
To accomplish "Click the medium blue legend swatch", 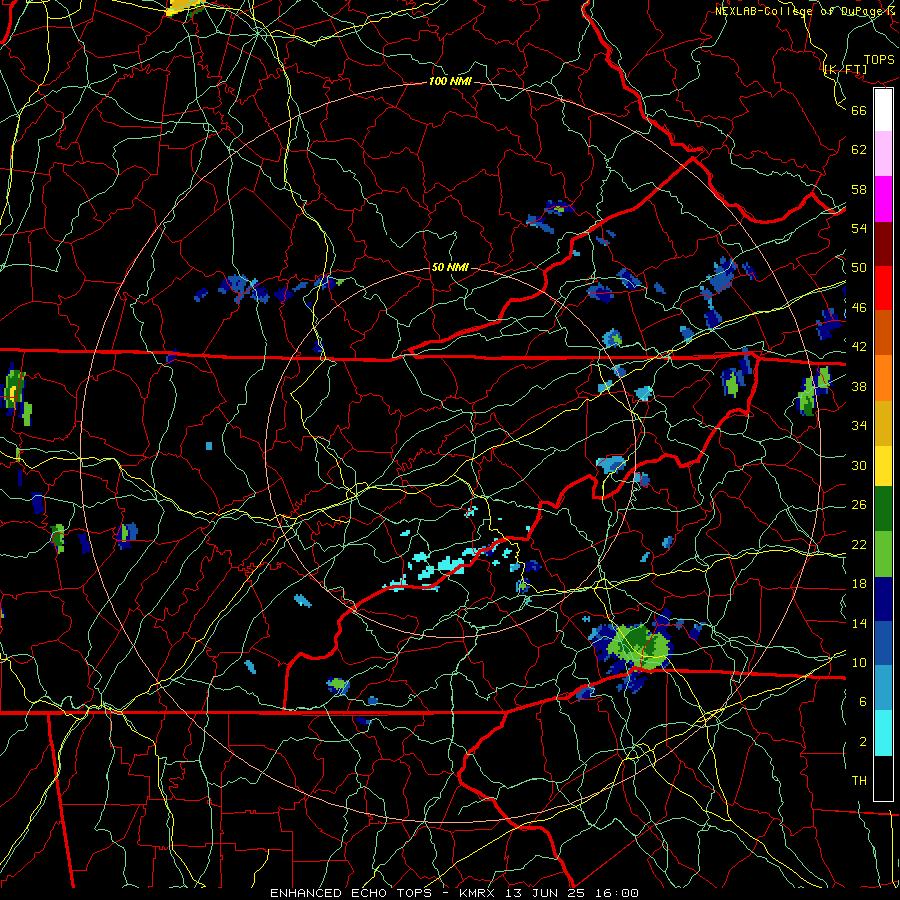I will 883,643.
